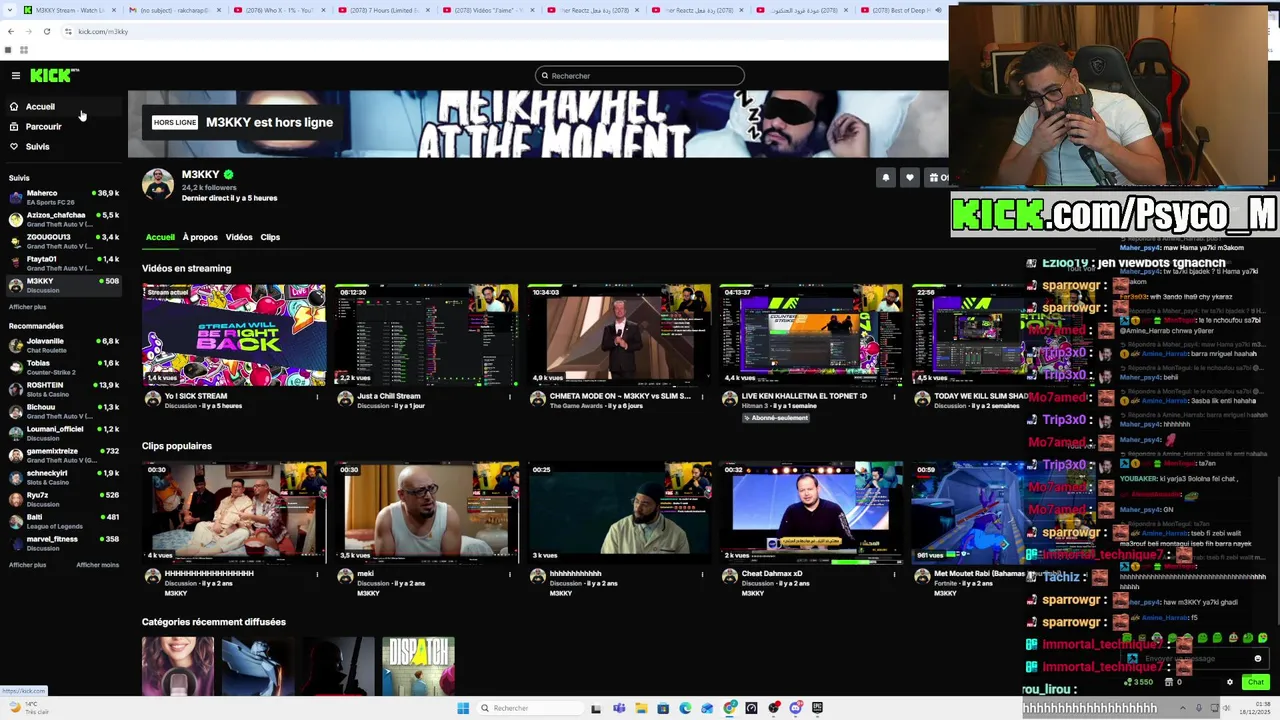Open recommended channel Baliti
1280x720 pixels.
(x=62, y=521)
